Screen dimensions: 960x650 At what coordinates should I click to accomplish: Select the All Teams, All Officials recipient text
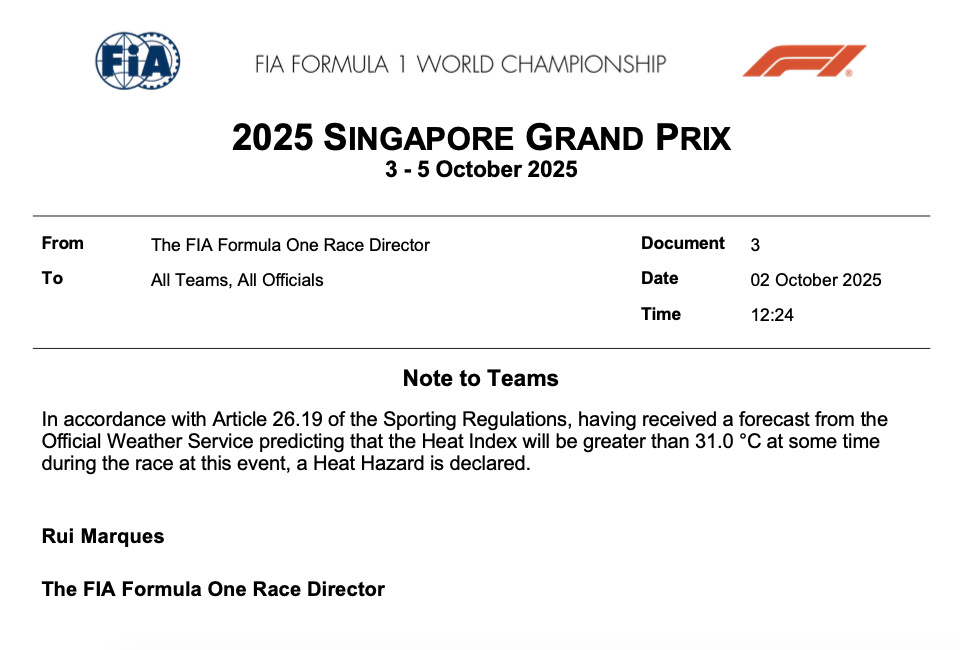pyautogui.click(x=237, y=280)
